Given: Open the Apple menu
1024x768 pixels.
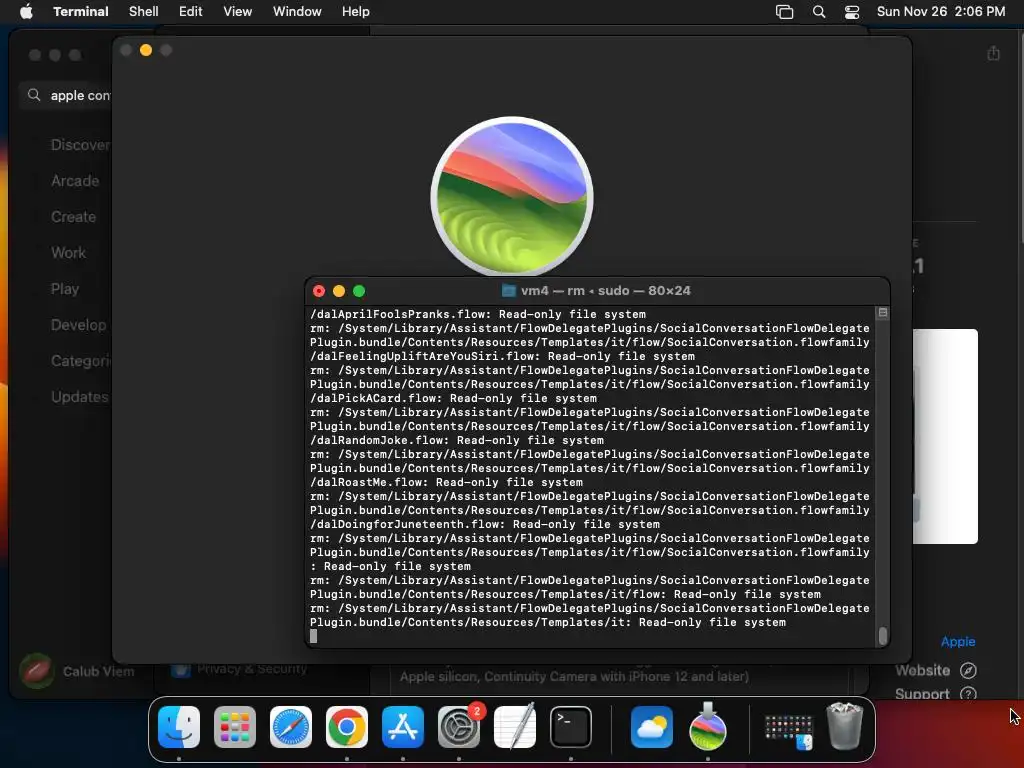Looking at the screenshot, I should tap(26, 12).
